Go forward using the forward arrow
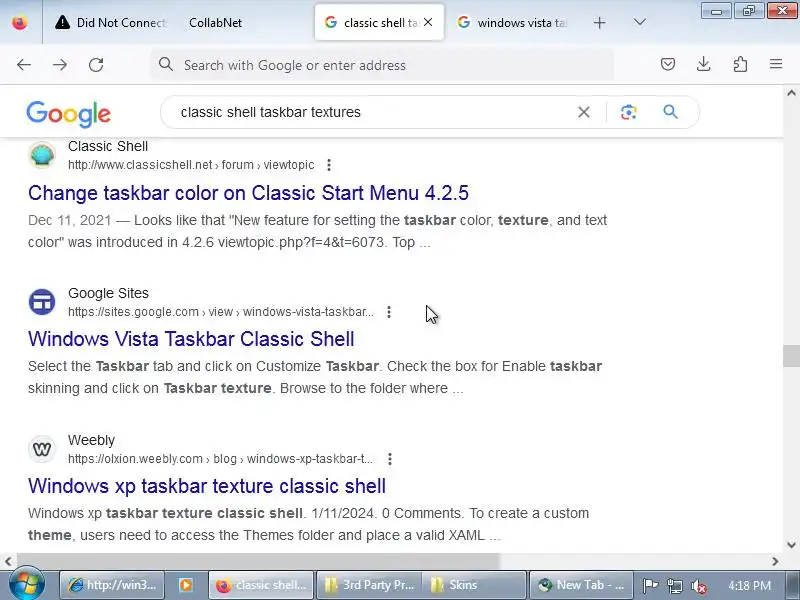The image size is (800, 600). coord(60,65)
